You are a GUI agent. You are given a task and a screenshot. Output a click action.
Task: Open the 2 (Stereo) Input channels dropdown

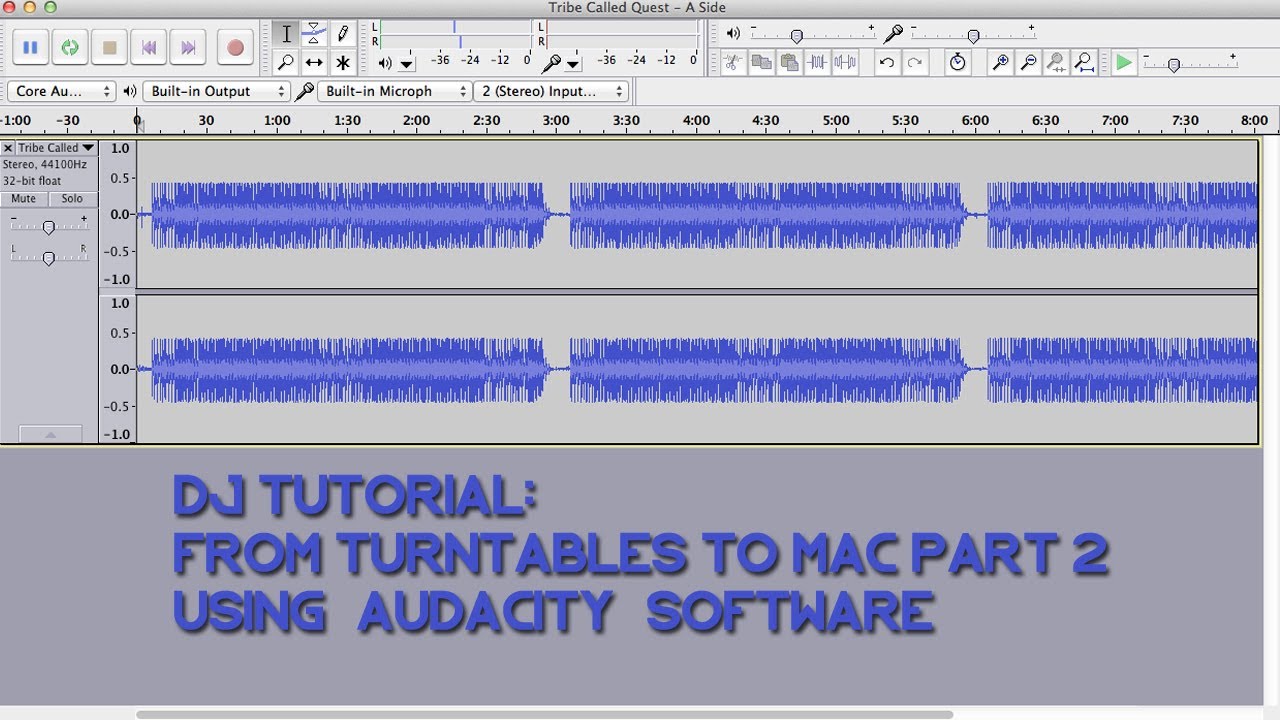click(x=551, y=91)
